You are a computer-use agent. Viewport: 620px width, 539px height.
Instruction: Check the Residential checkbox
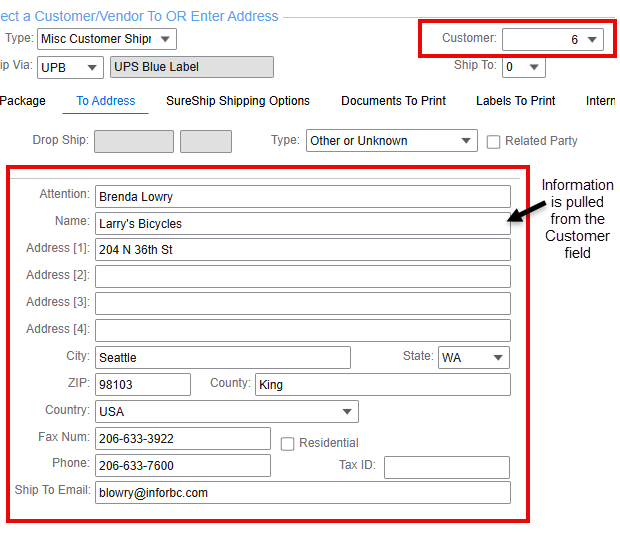288,443
